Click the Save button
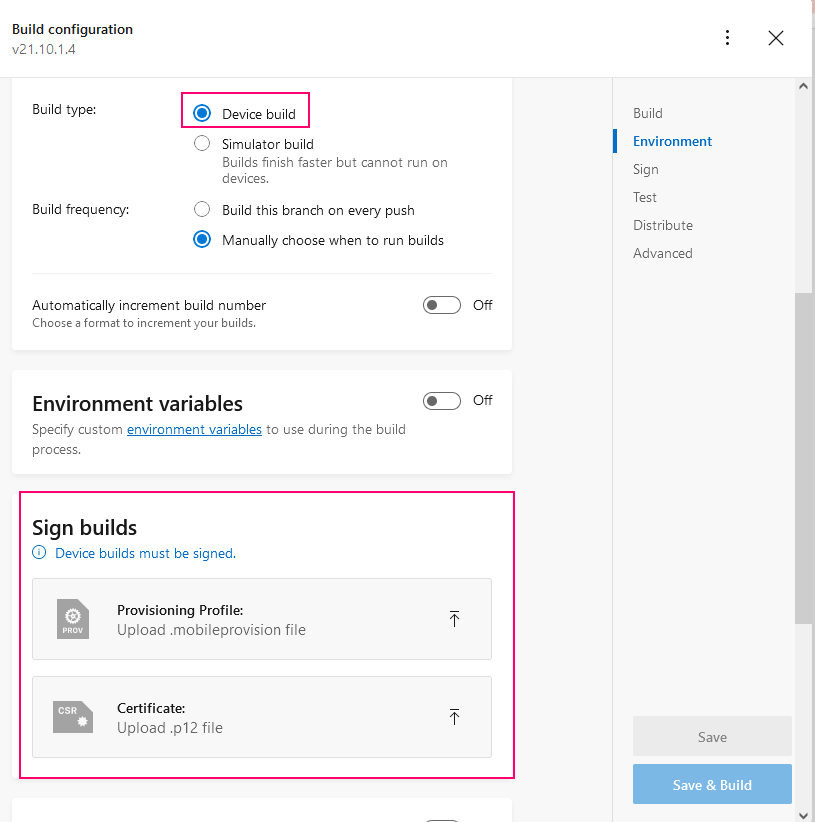Viewport: 815px width, 822px height. pos(712,737)
